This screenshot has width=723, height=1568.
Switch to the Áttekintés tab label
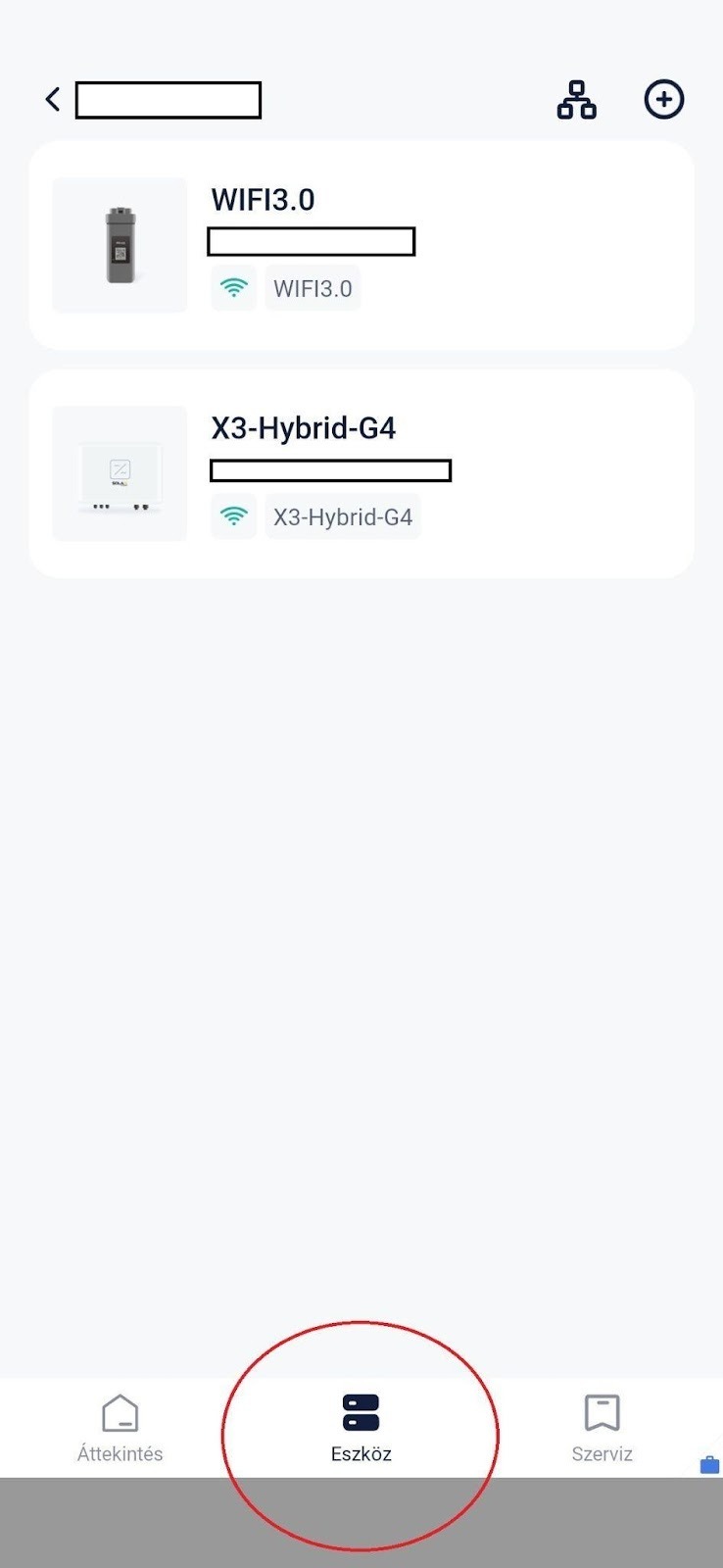(x=120, y=1453)
